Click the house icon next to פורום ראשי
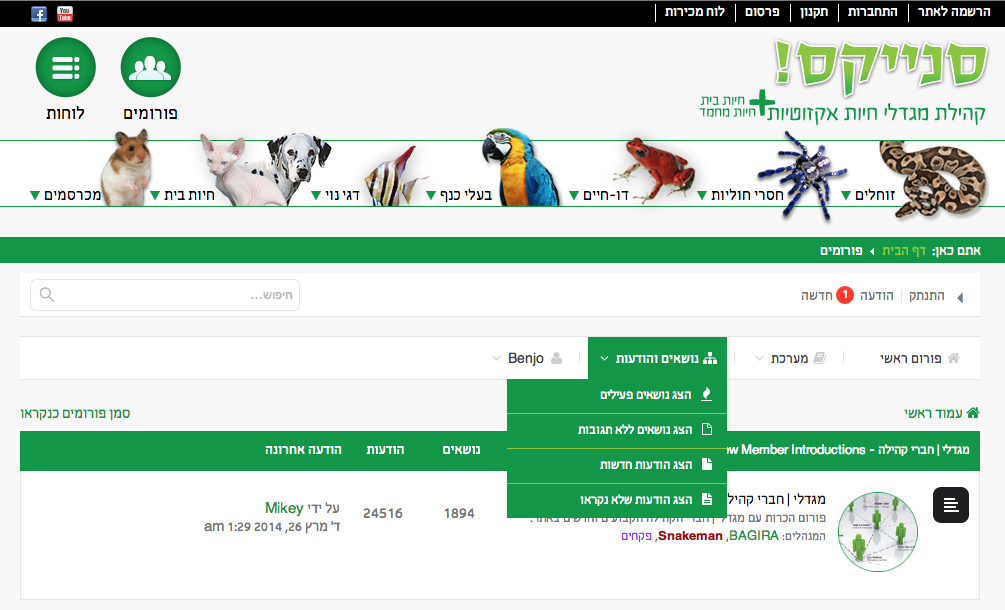This screenshot has height=610, width=1005. point(954,358)
